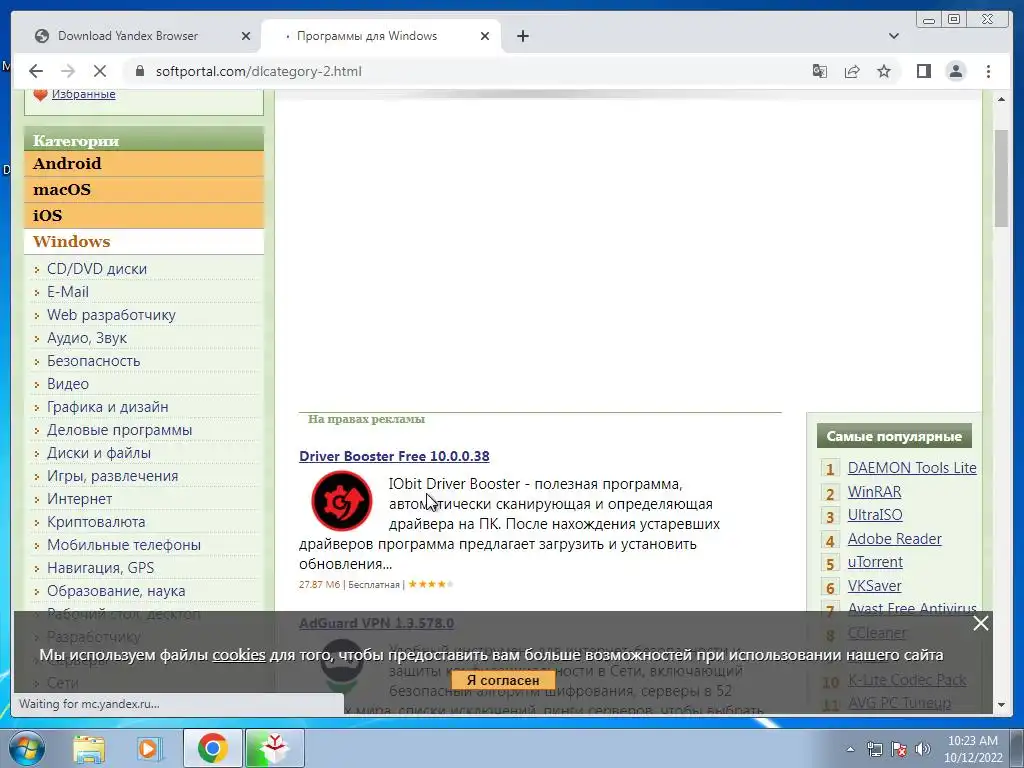Viewport: 1024px width, 768px height.
Task: Open Windows Explorer from taskbar
Action: [x=88, y=748]
